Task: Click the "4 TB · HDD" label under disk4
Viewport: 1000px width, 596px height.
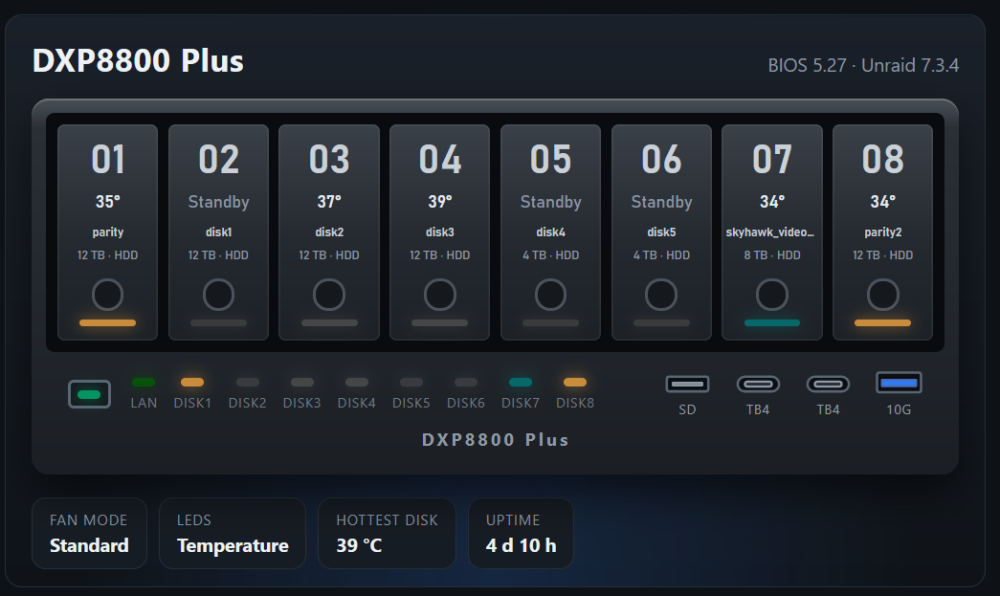Action: pos(550,255)
